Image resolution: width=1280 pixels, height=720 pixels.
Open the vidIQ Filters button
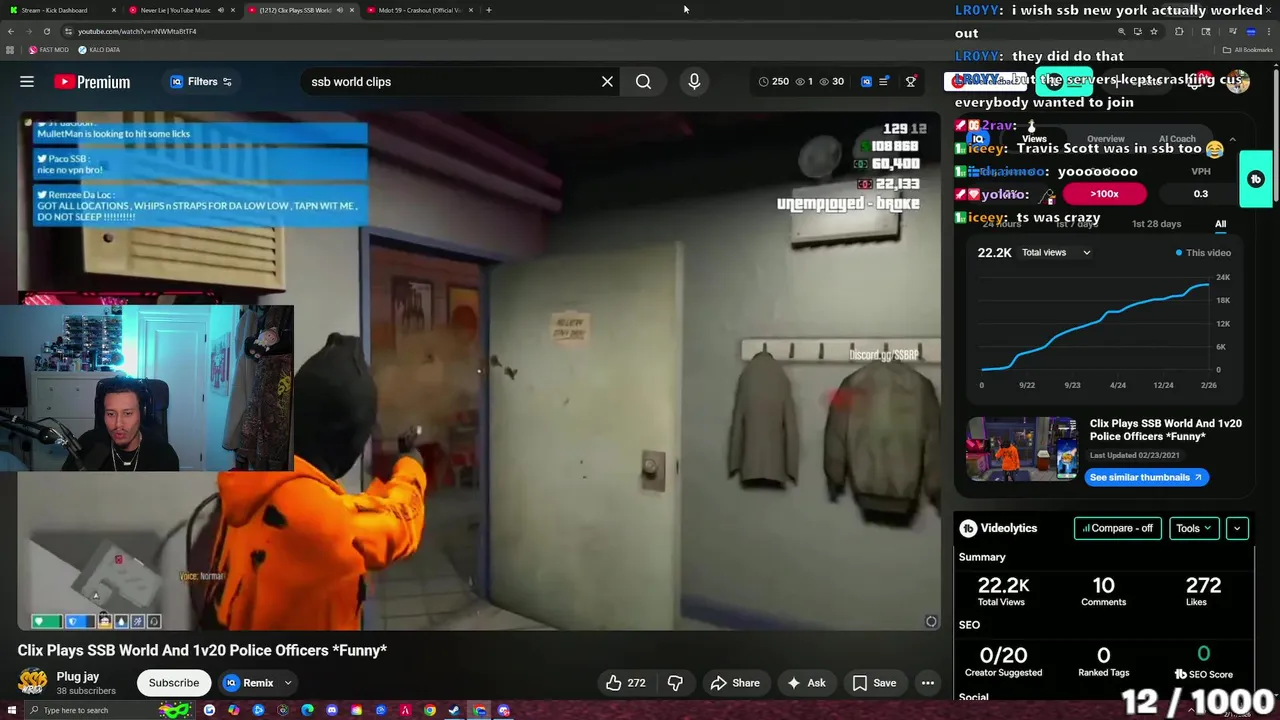click(x=201, y=82)
